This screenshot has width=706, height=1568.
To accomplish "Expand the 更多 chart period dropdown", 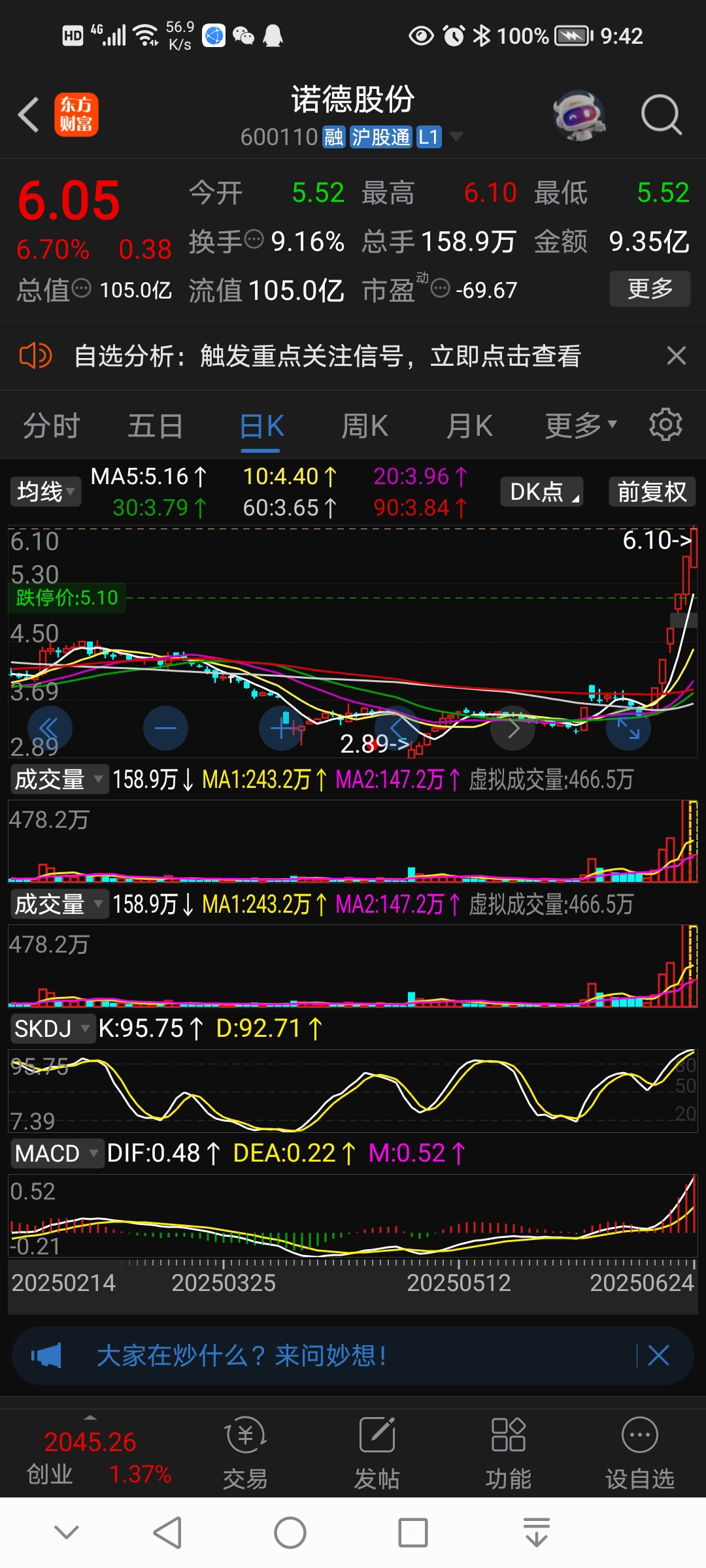I will (581, 426).
